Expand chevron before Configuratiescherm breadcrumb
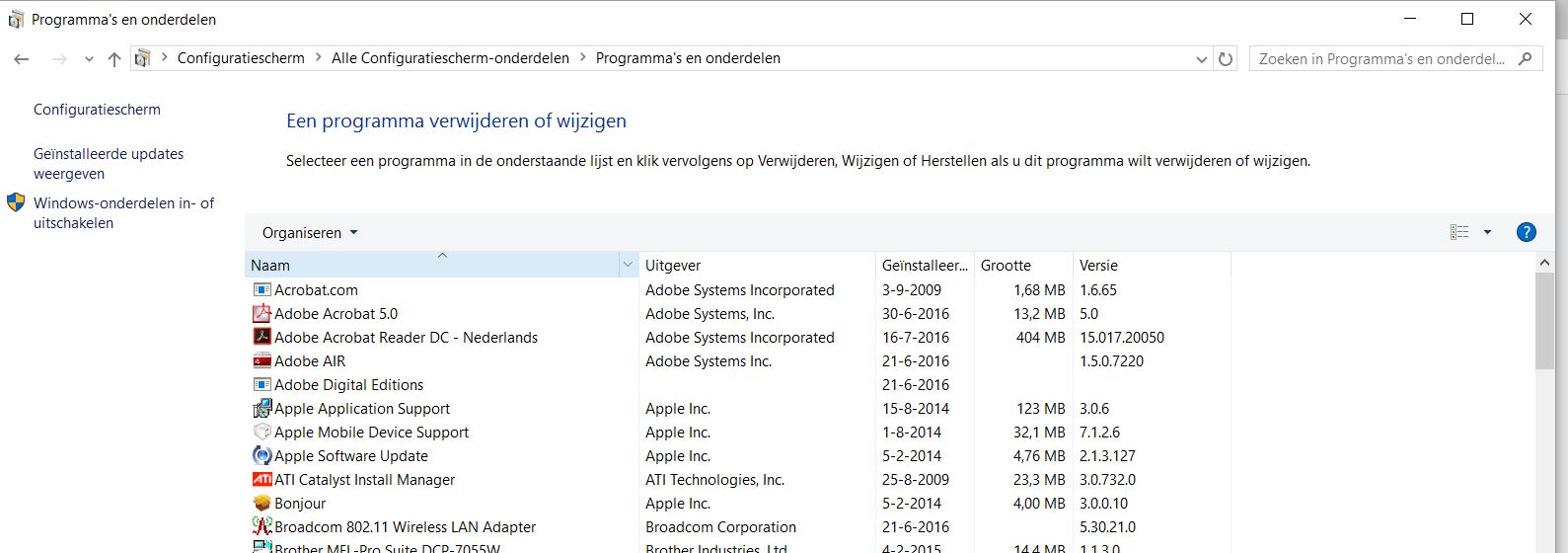1568x553 pixels. pyautogui.click(x=164, y=57)
